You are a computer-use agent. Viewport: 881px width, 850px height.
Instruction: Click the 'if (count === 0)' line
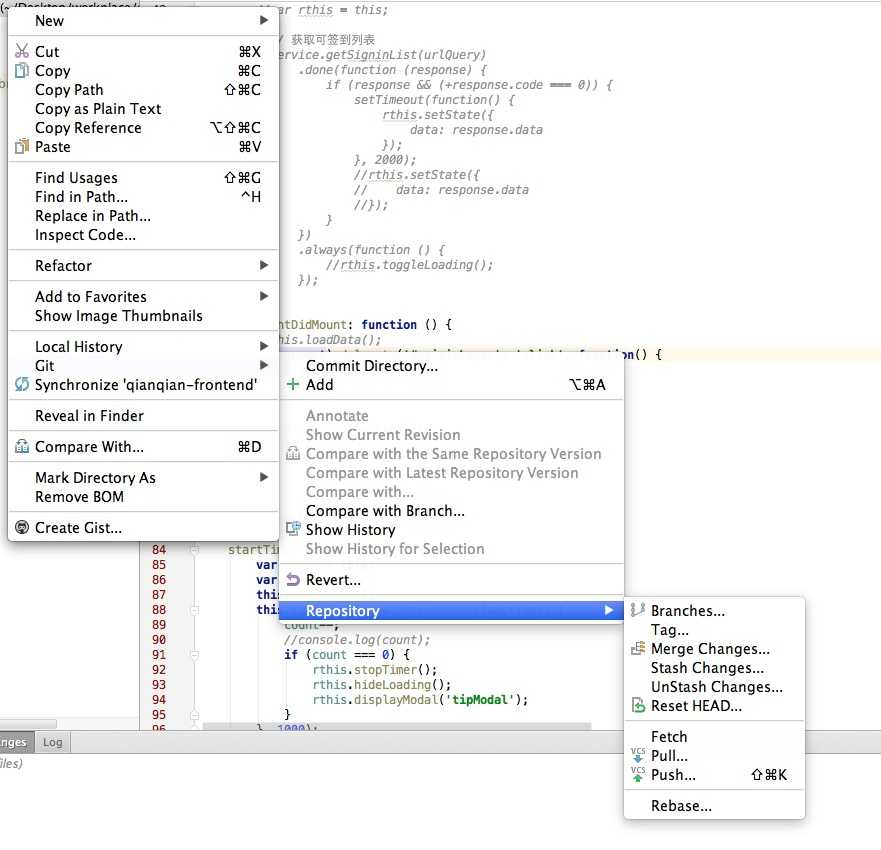coord(347,654)
